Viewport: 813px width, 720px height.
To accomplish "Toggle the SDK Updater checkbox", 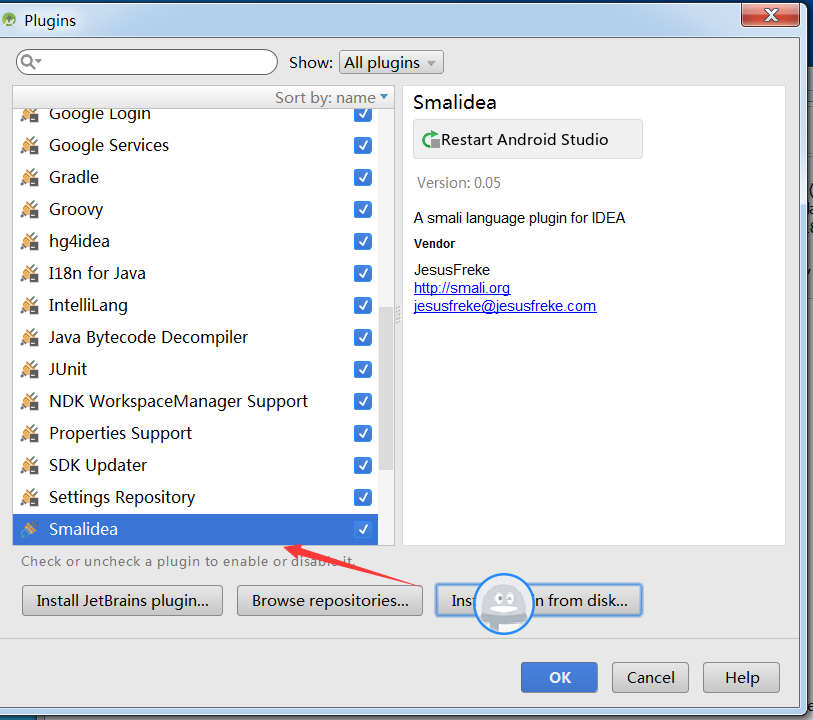I will (363, 465).
